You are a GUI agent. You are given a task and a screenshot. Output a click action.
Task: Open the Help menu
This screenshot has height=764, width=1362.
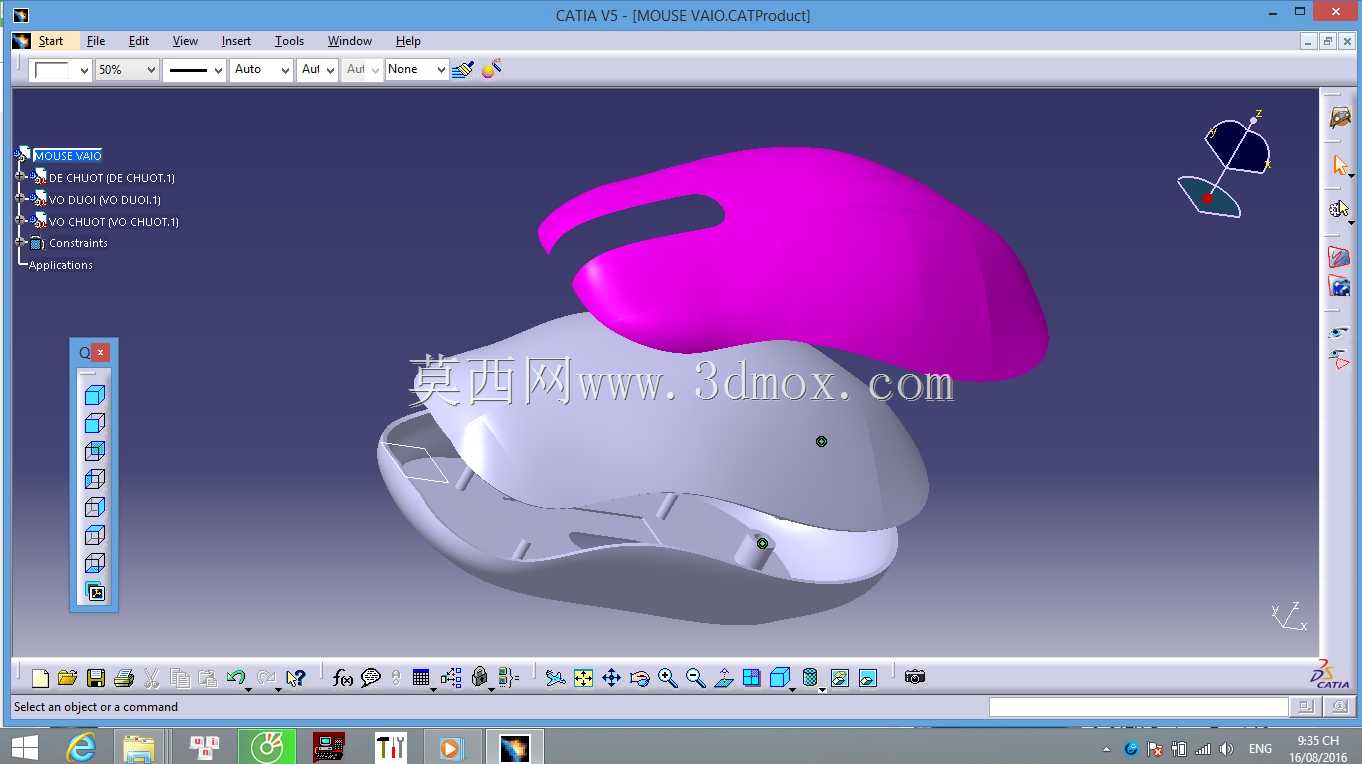(x=408, y=41)
